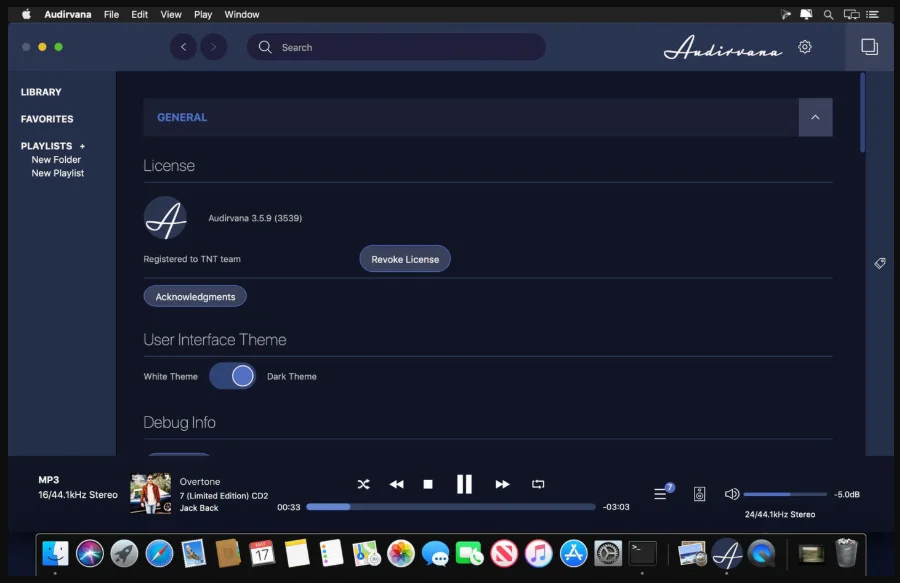
Task: Open the tag editor panel icon
Action: click(879, 263)
